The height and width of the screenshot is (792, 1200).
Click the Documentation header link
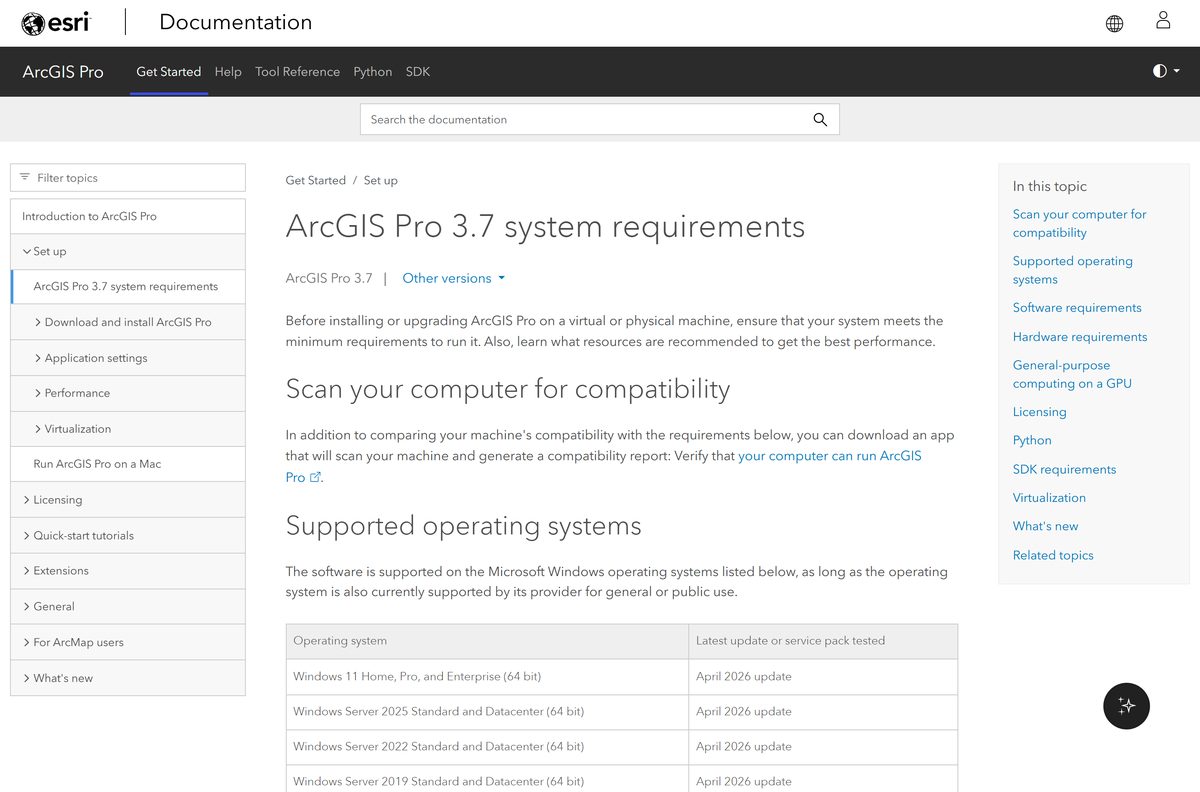pos(235,22)
